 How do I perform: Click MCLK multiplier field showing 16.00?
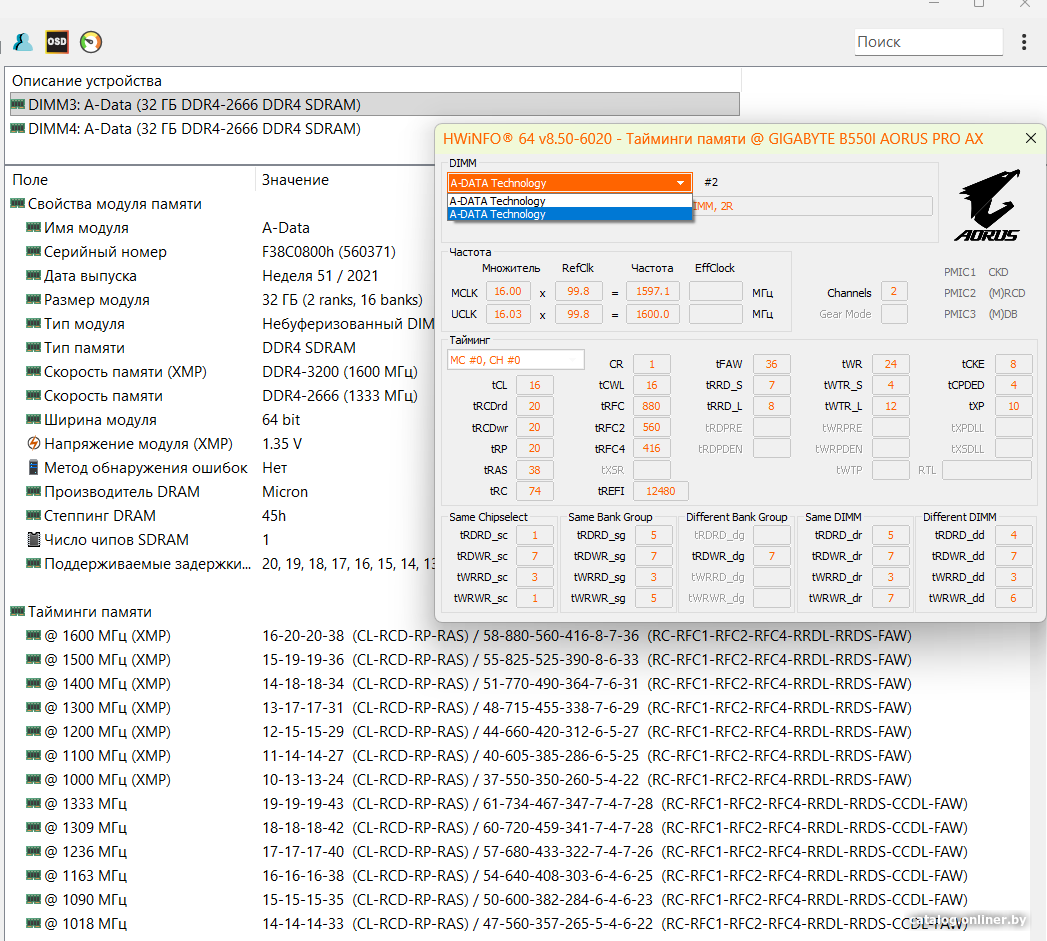[508, 291]
